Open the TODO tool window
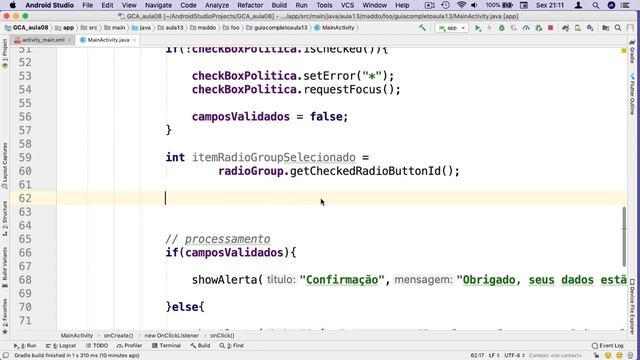Viewport: 640px width, 360px height. tap(97, 346)
